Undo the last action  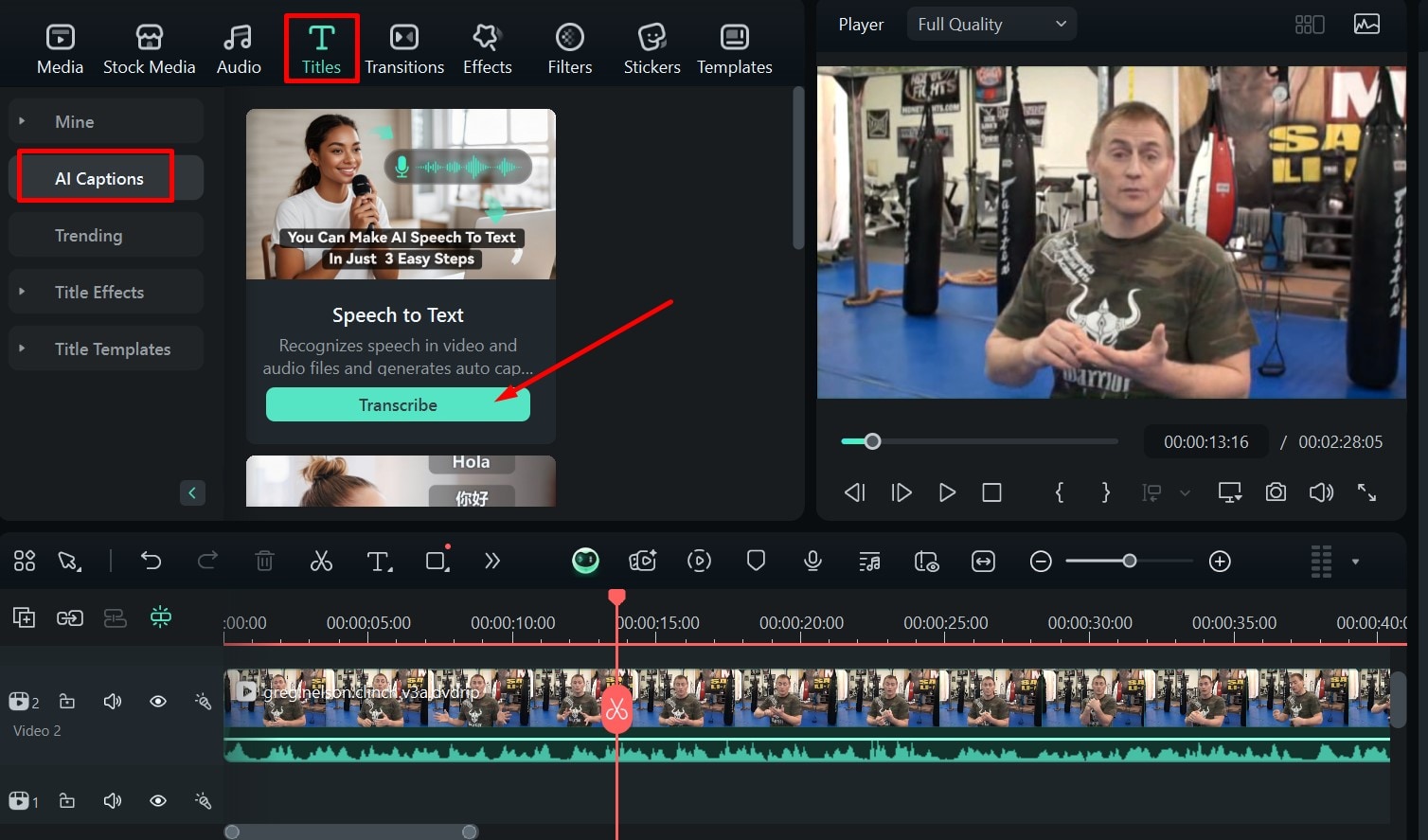[151, 561]
